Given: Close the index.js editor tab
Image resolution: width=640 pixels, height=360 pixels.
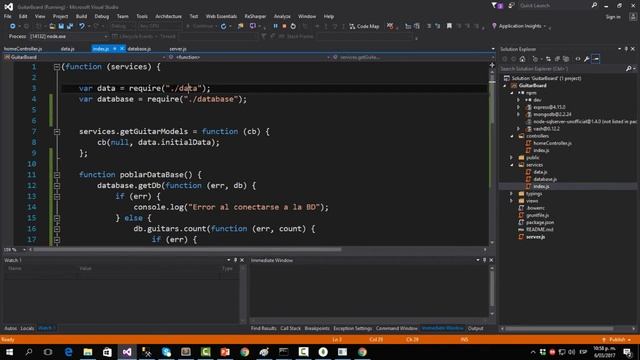Looking at the screenshot, I should coord(122,49).
